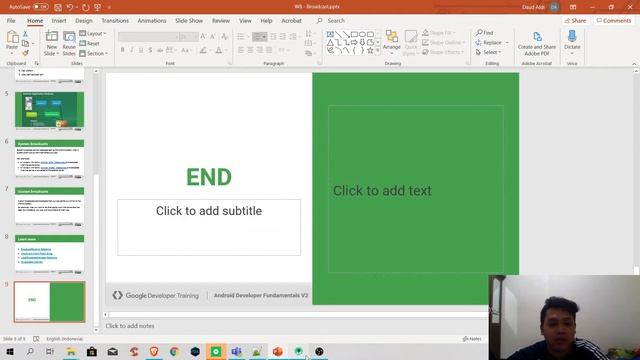640x360 pixels.
Task: Open Brave browser from the taskbar
Action: [154, 351]
